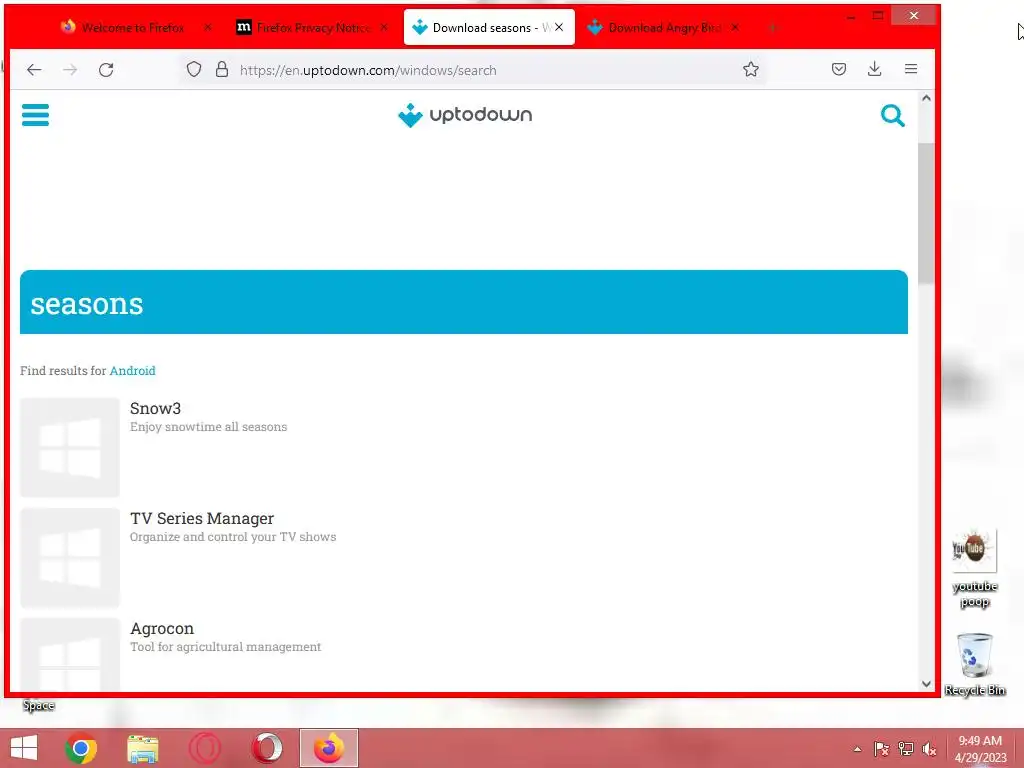Screen dimensions: 1024x768
Task: Open the TV Series Manager result
Action: pos(202,519)
